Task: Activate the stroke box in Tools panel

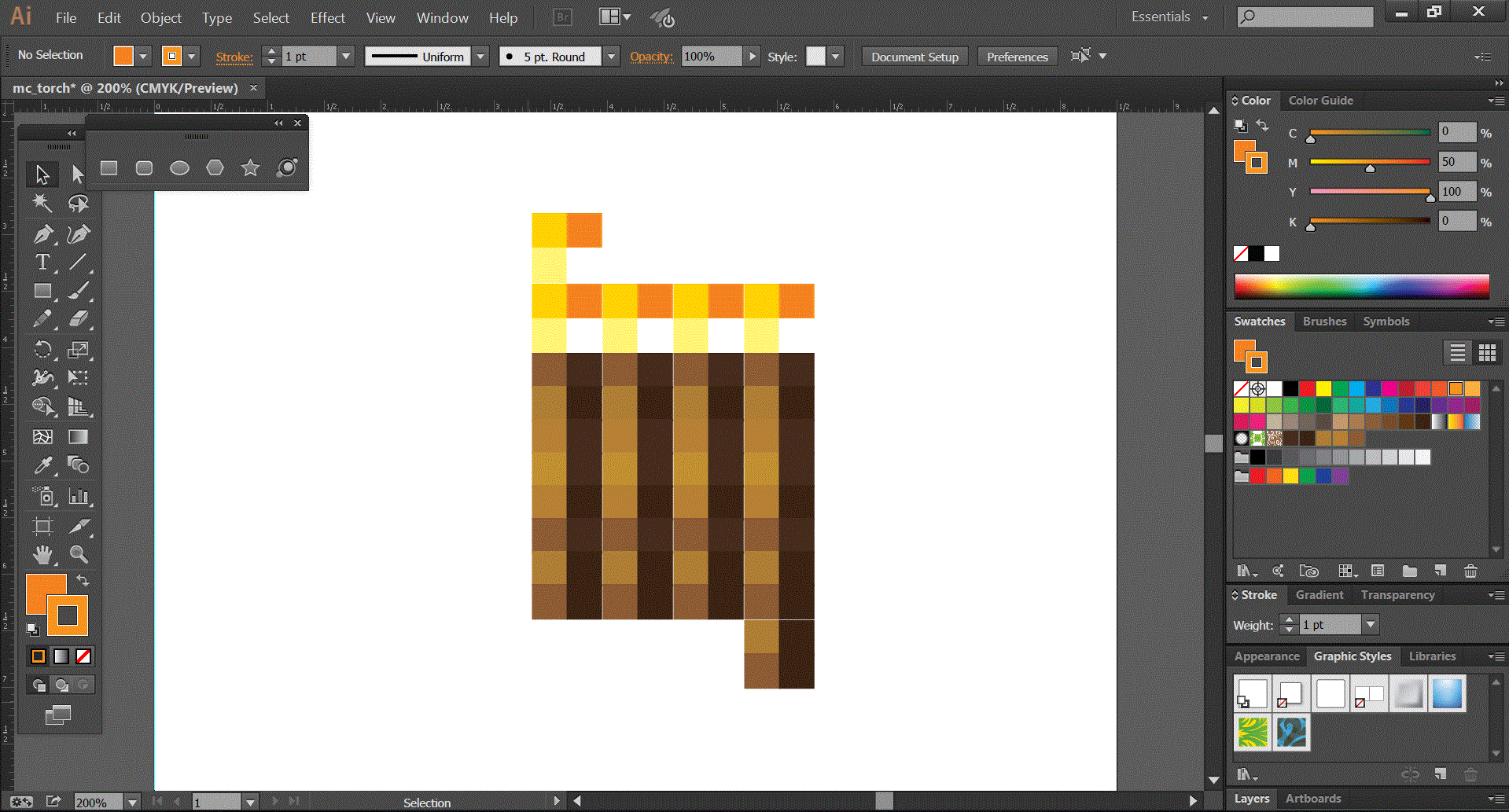Action: click(68, 615)
